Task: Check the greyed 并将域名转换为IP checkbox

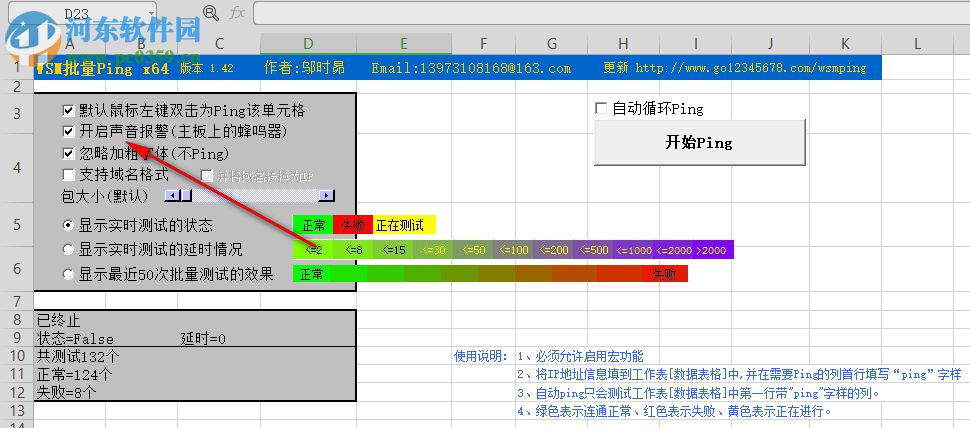Action: (x=207, y=176)
